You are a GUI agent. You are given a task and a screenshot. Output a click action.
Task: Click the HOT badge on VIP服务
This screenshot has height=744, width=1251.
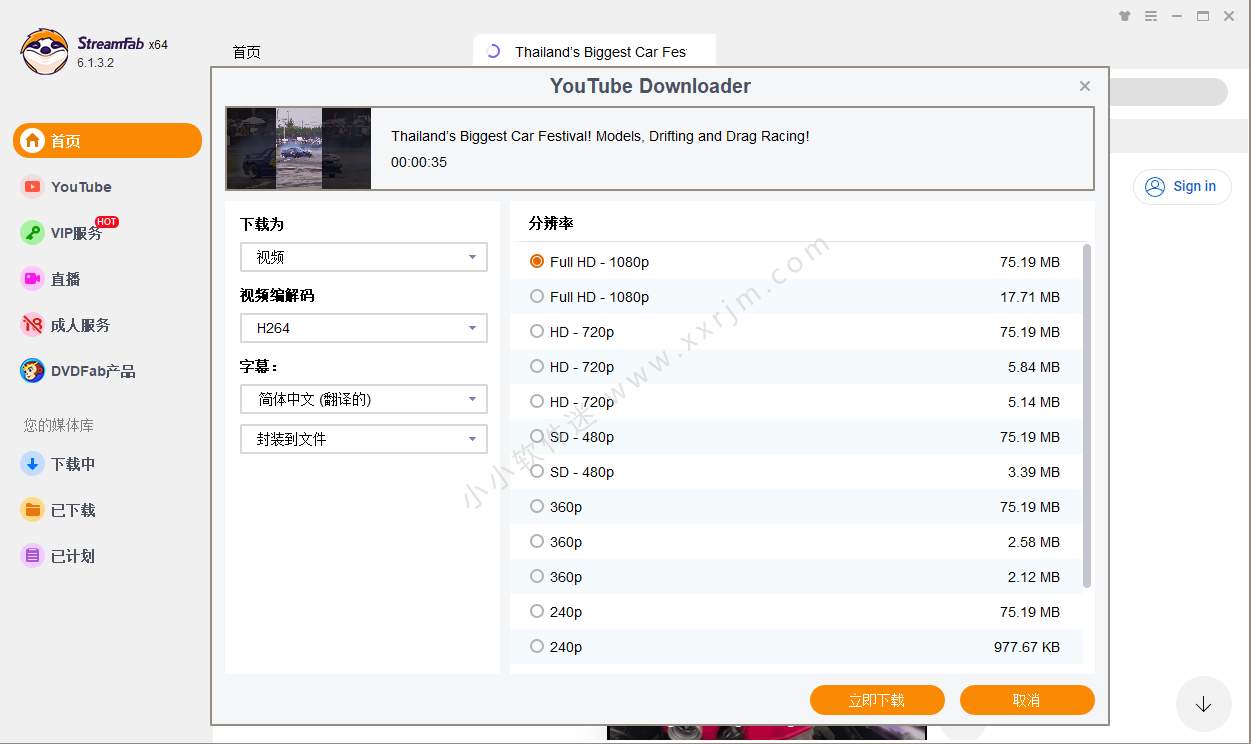(x=107, y=222)
